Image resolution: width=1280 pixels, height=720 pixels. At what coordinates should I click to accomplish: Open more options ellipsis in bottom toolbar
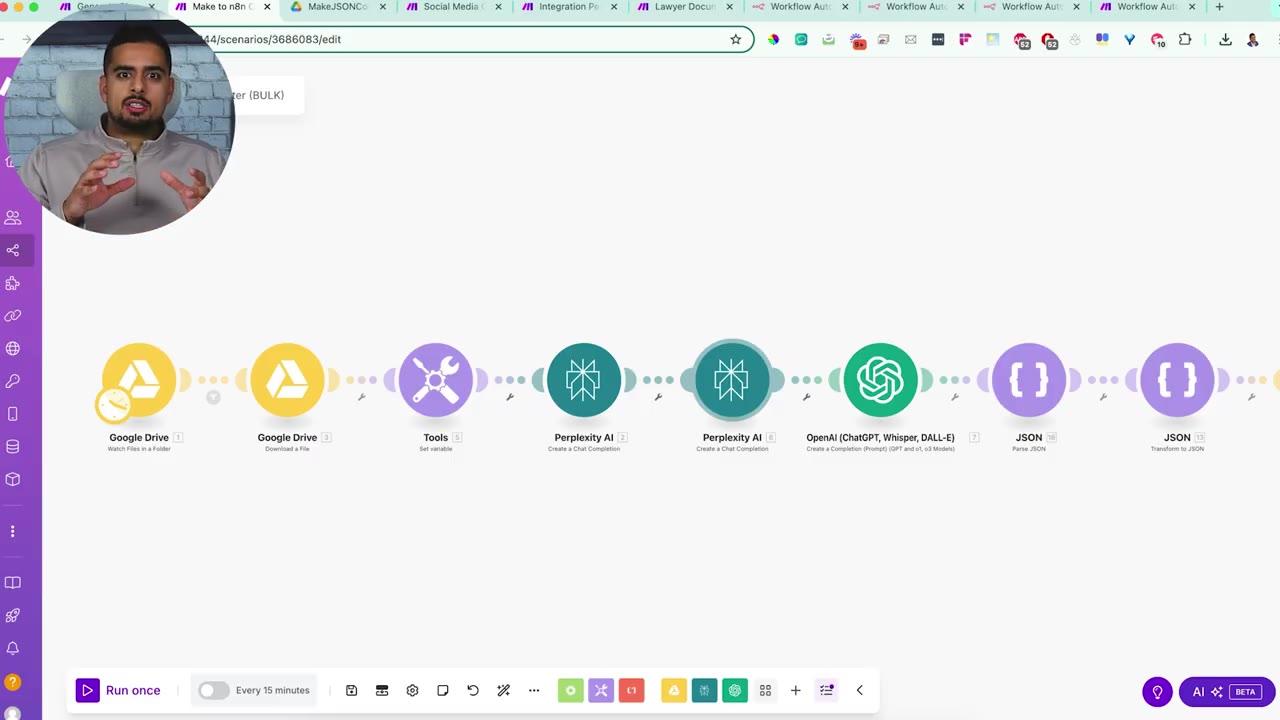point(534,690)
